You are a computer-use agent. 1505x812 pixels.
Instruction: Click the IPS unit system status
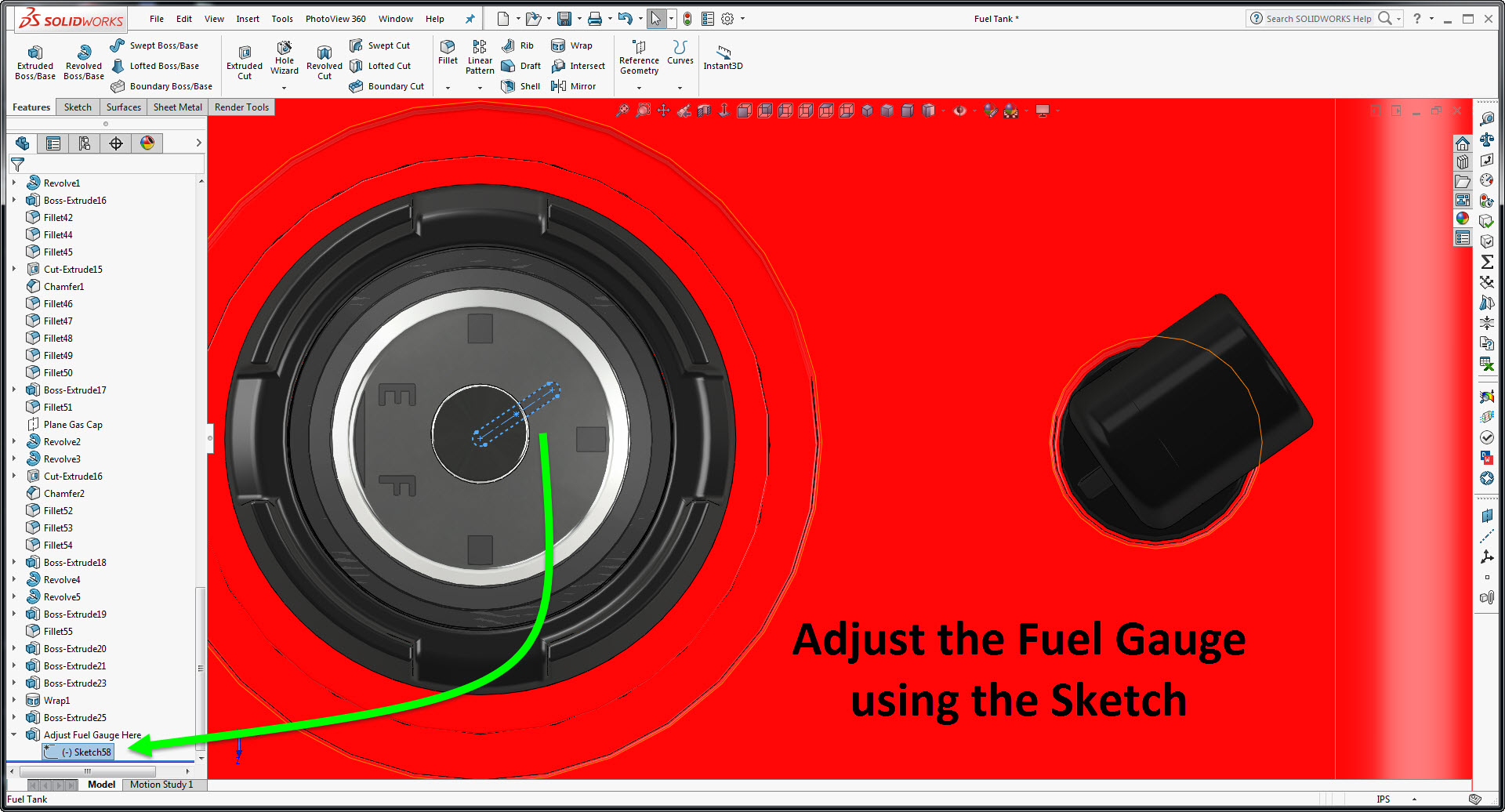pyautogui.click(x=1384, y=799)
